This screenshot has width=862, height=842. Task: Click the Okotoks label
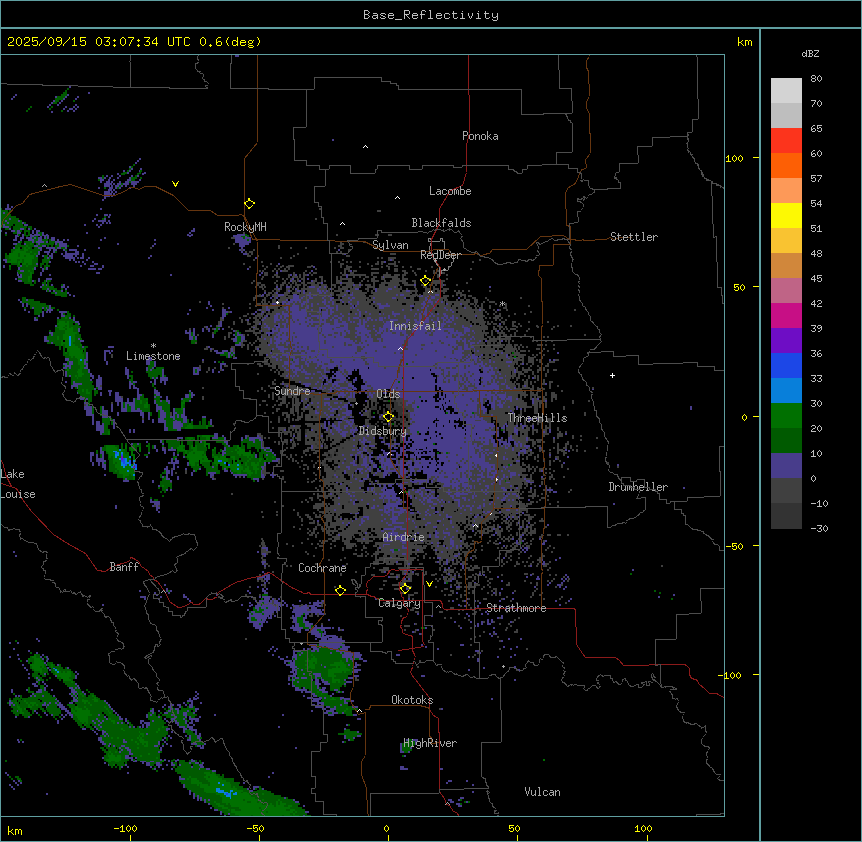(x=412, y=700)
